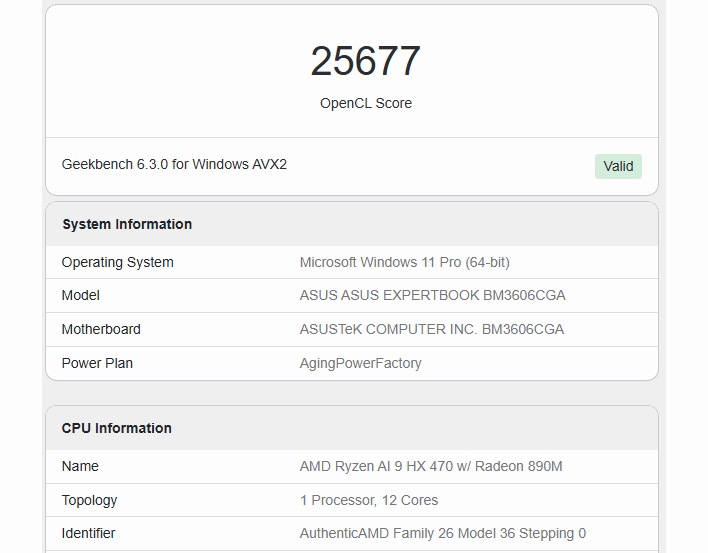Click the Name label in CPU Information

[80, 466]
